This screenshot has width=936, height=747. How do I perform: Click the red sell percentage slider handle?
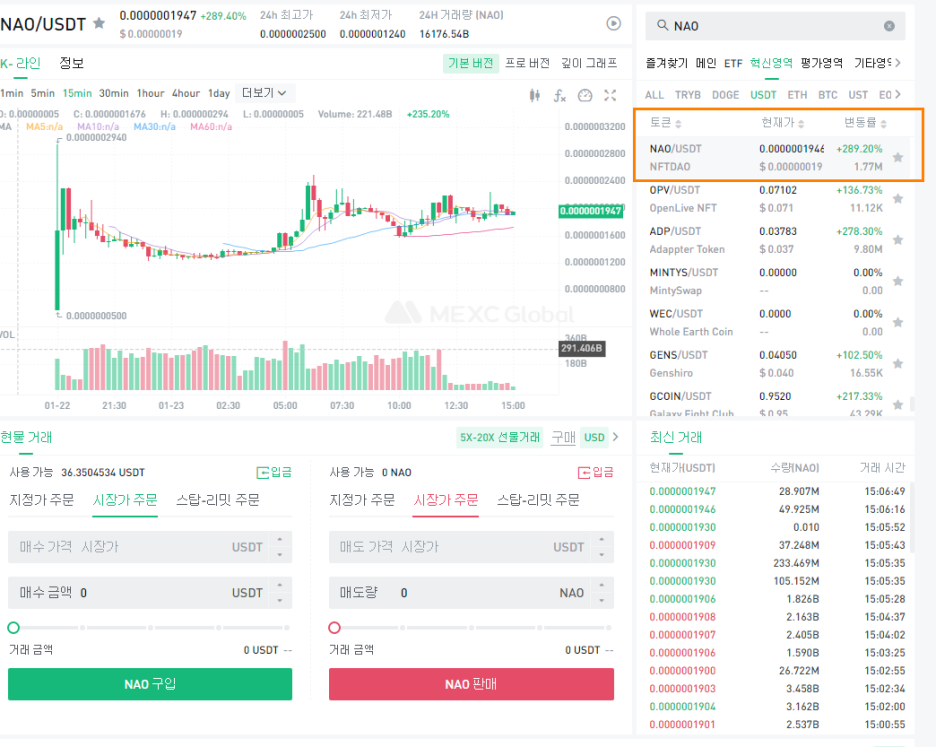pos(334,628)
